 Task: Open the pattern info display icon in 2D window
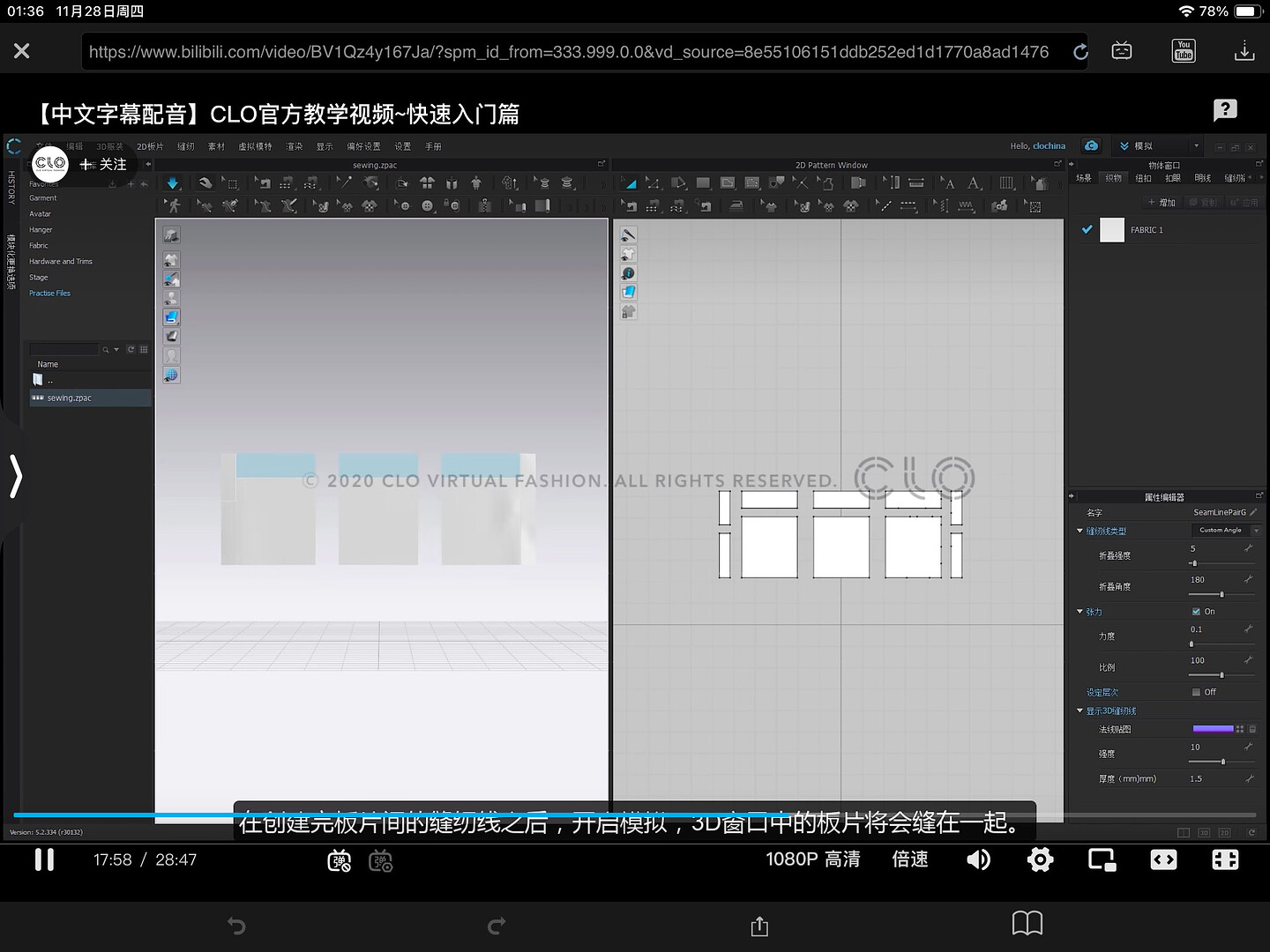click(x=628, y=273)
